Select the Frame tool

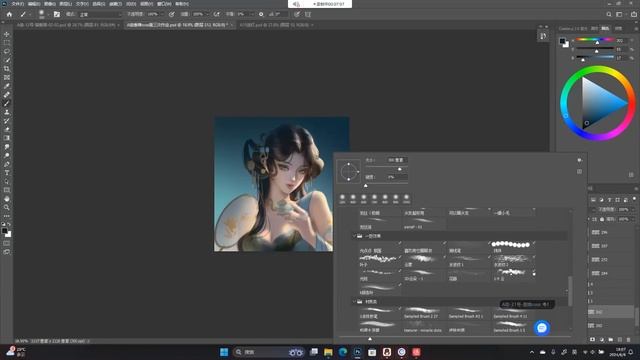(x=7, y=77)
